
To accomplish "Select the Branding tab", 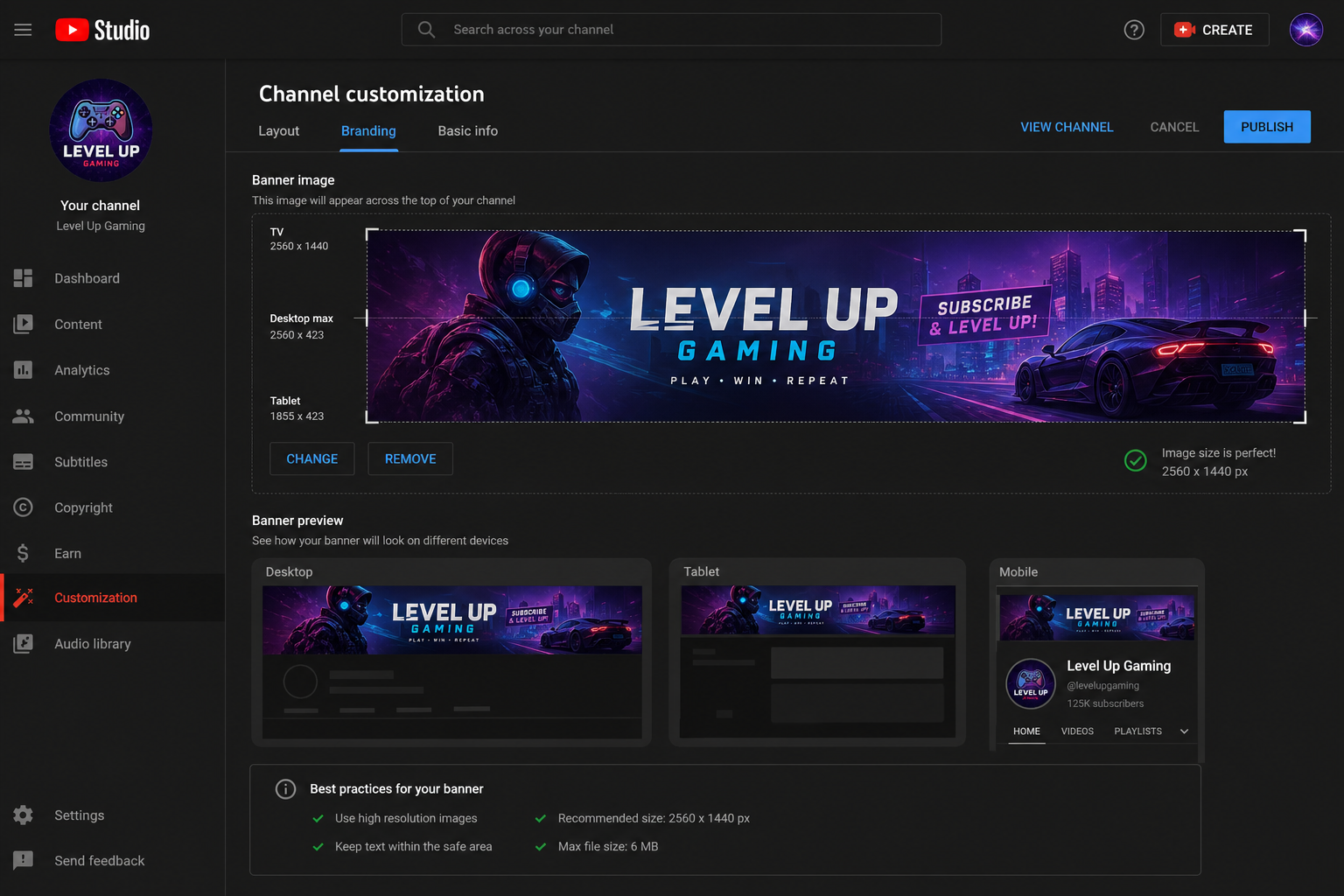I will pos(368,130).
